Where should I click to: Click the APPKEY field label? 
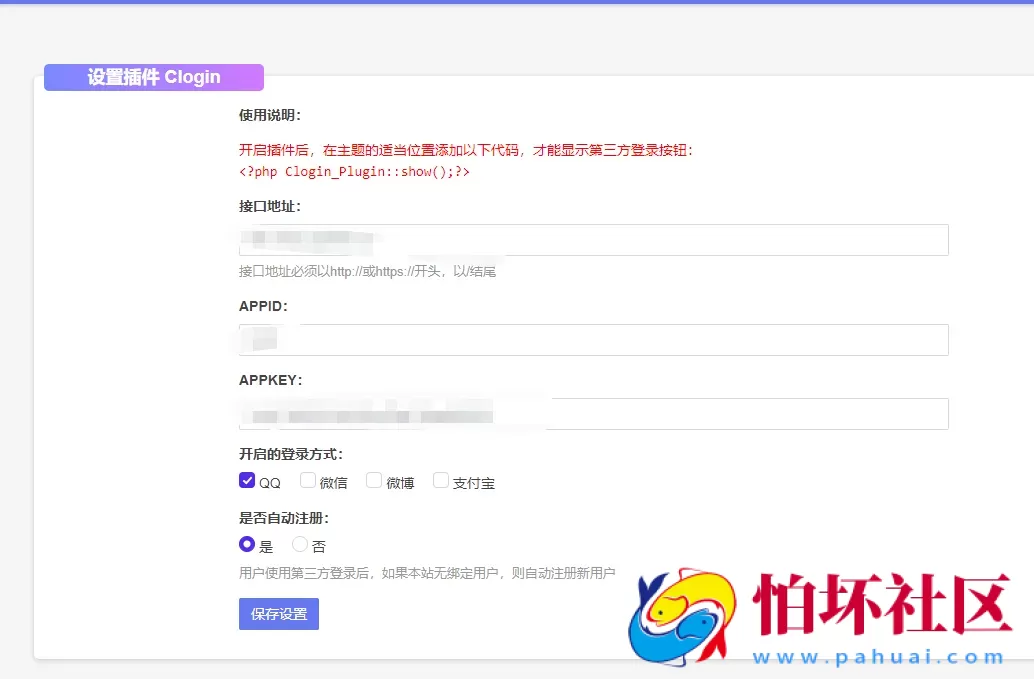coord(271,380)
